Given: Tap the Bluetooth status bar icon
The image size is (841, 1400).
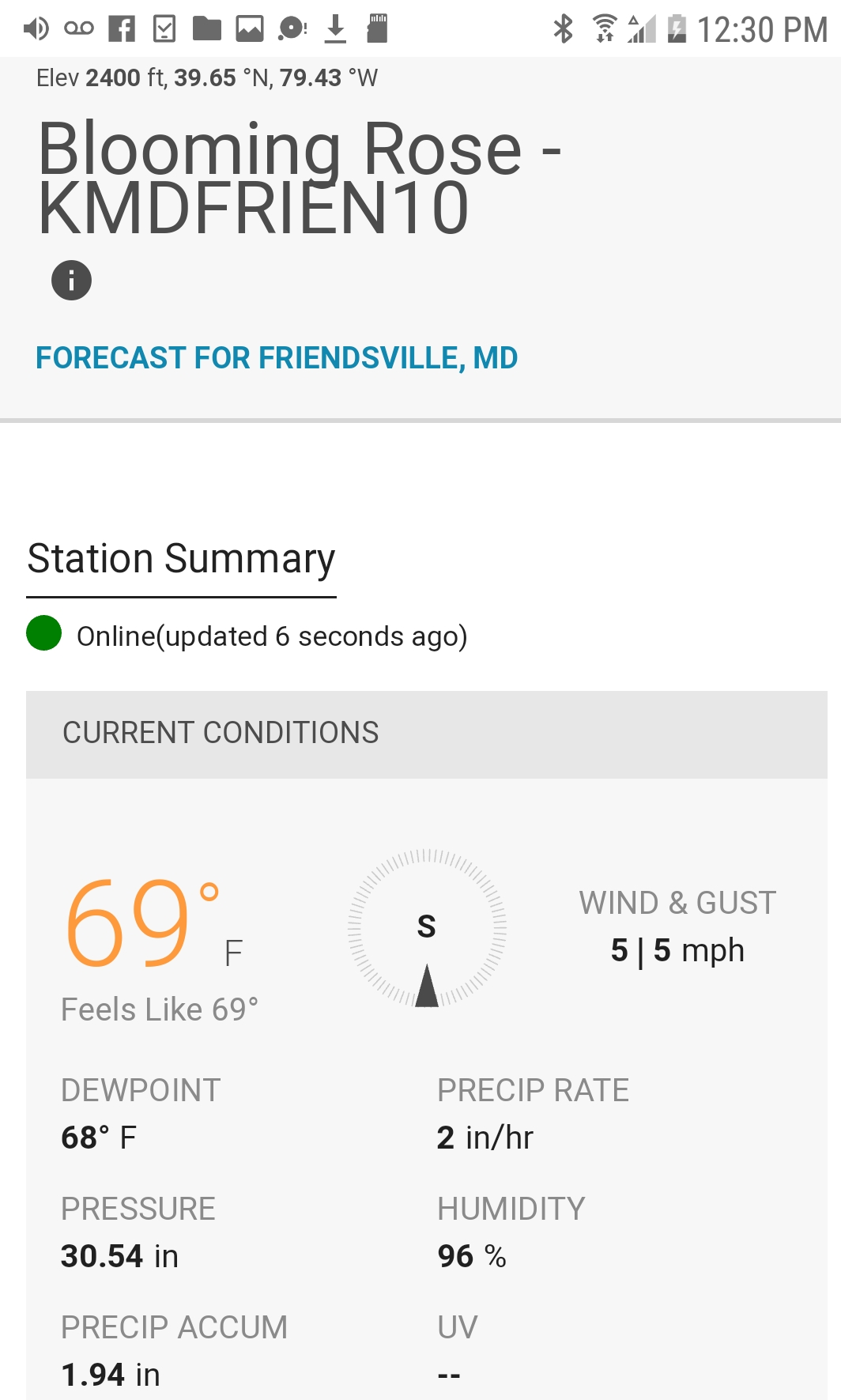Looking at the screenshot, I should coord(563,29).
